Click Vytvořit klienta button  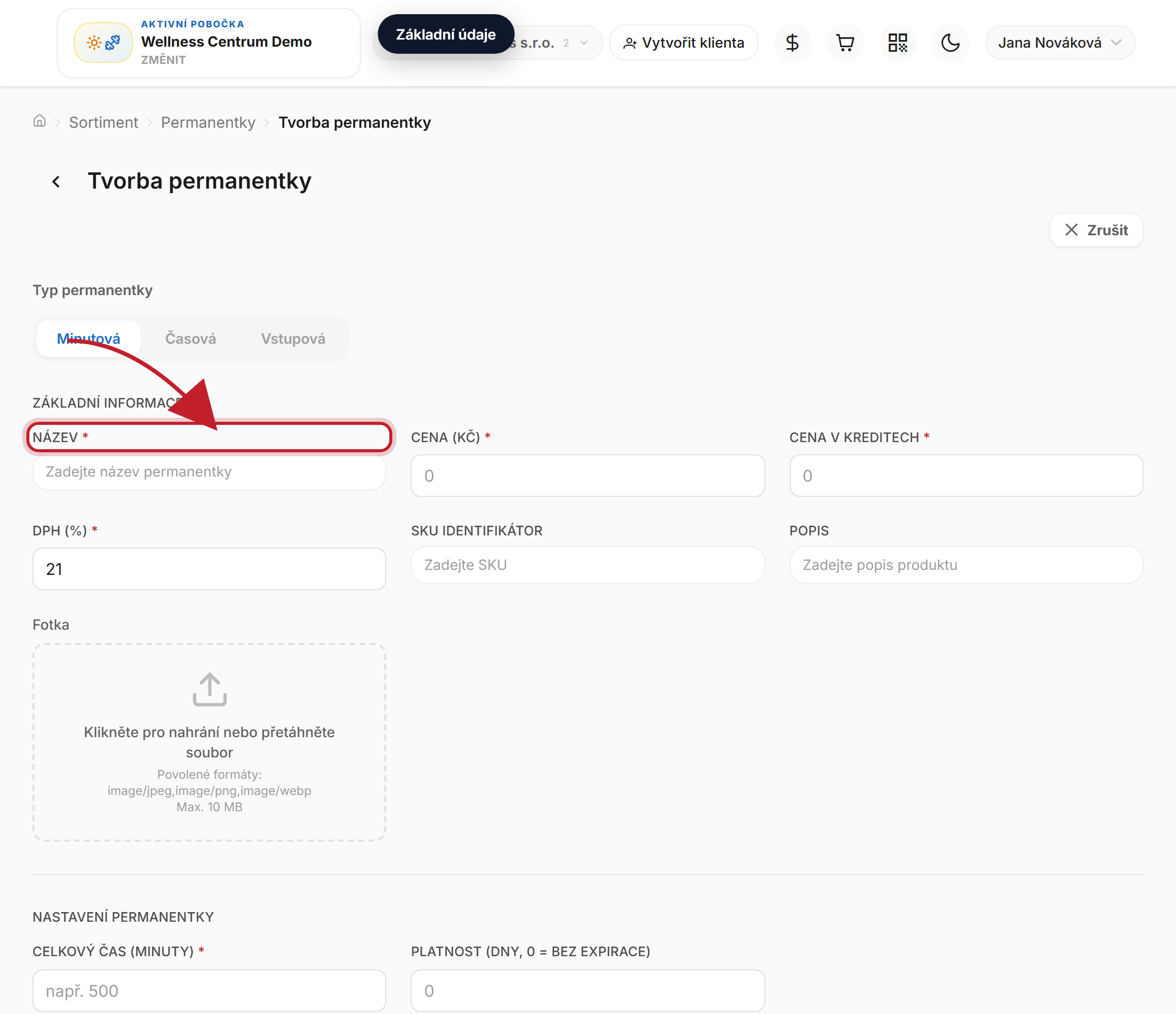click(x=683, y=43)
